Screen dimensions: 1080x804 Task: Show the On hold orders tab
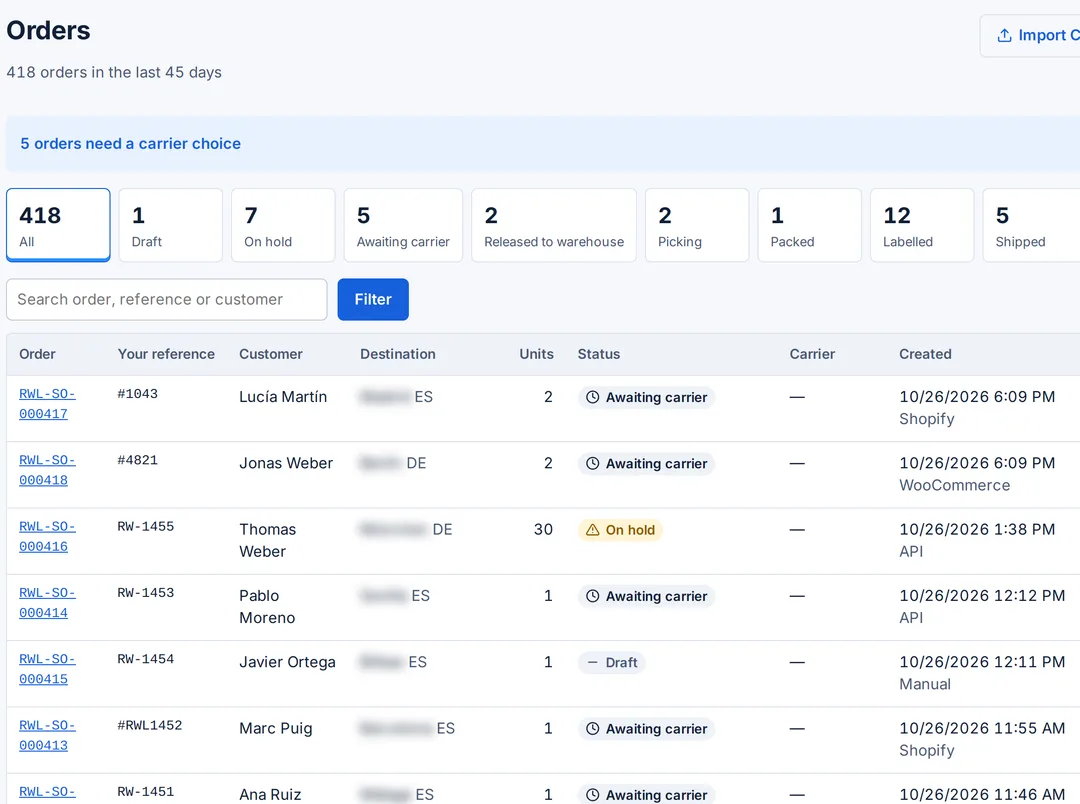pos(283,225)
